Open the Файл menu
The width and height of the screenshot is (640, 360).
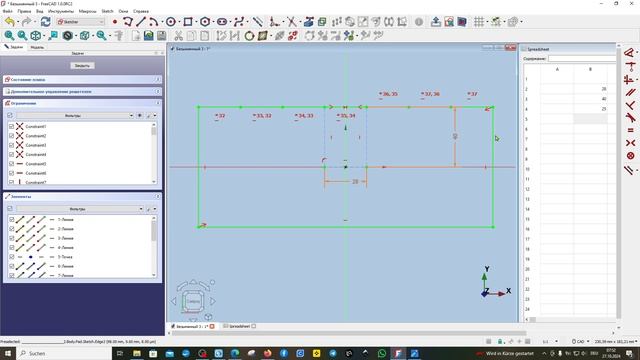pyautogui.click(x=7, y=11)
